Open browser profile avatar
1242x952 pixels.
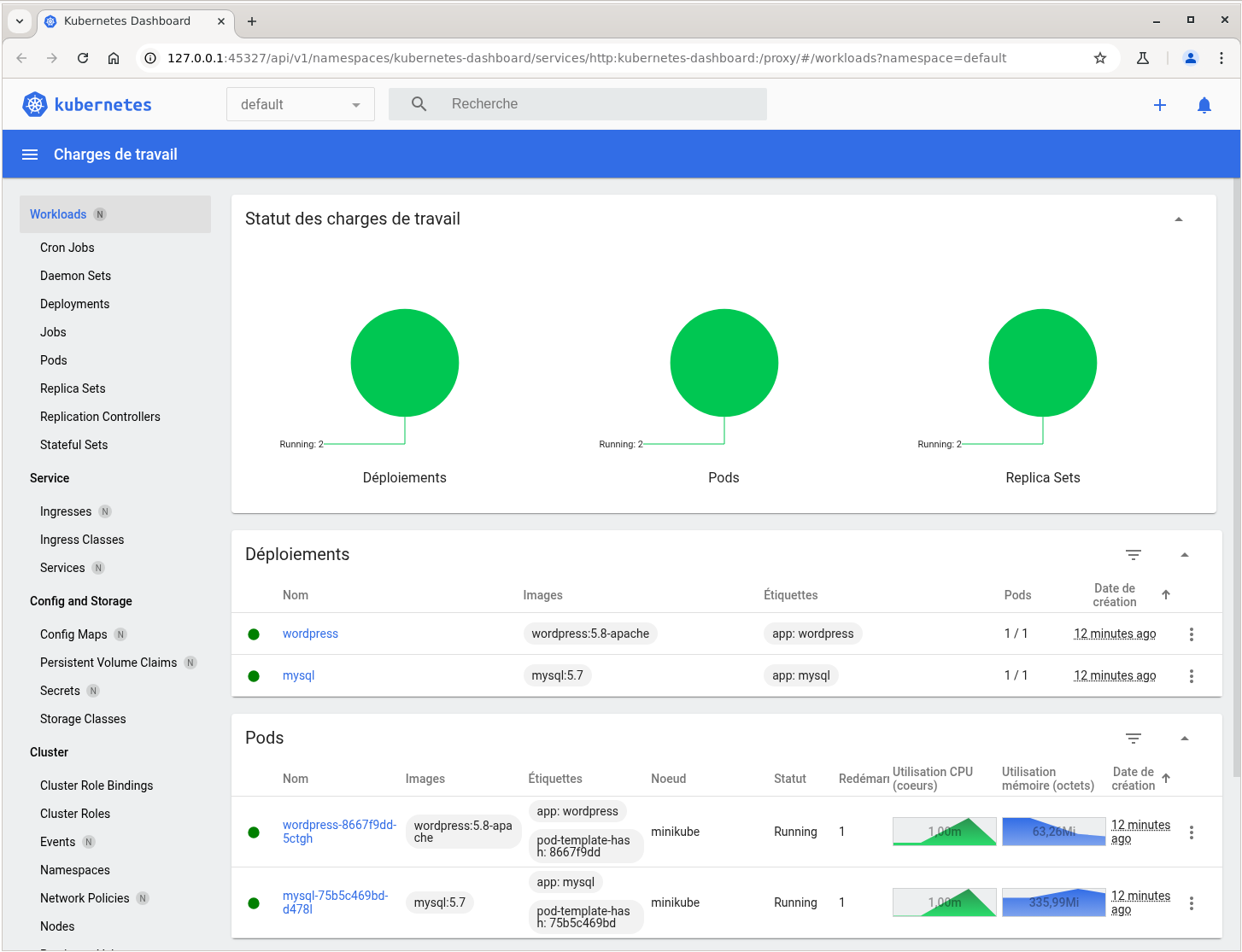coord(1191,58)
